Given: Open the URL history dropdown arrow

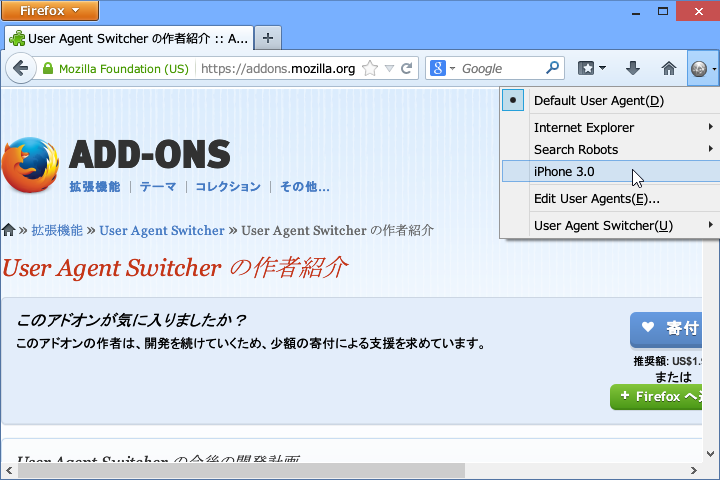Looking at the screenshot, I should pos(389,69).
